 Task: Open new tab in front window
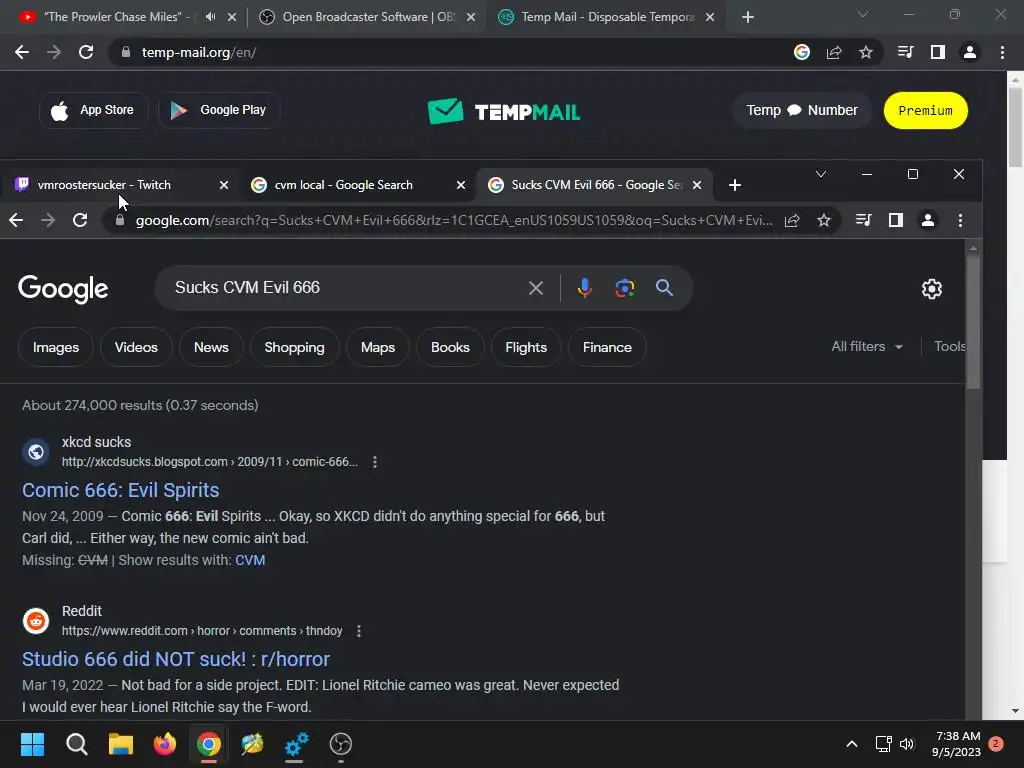coord(735,185)
